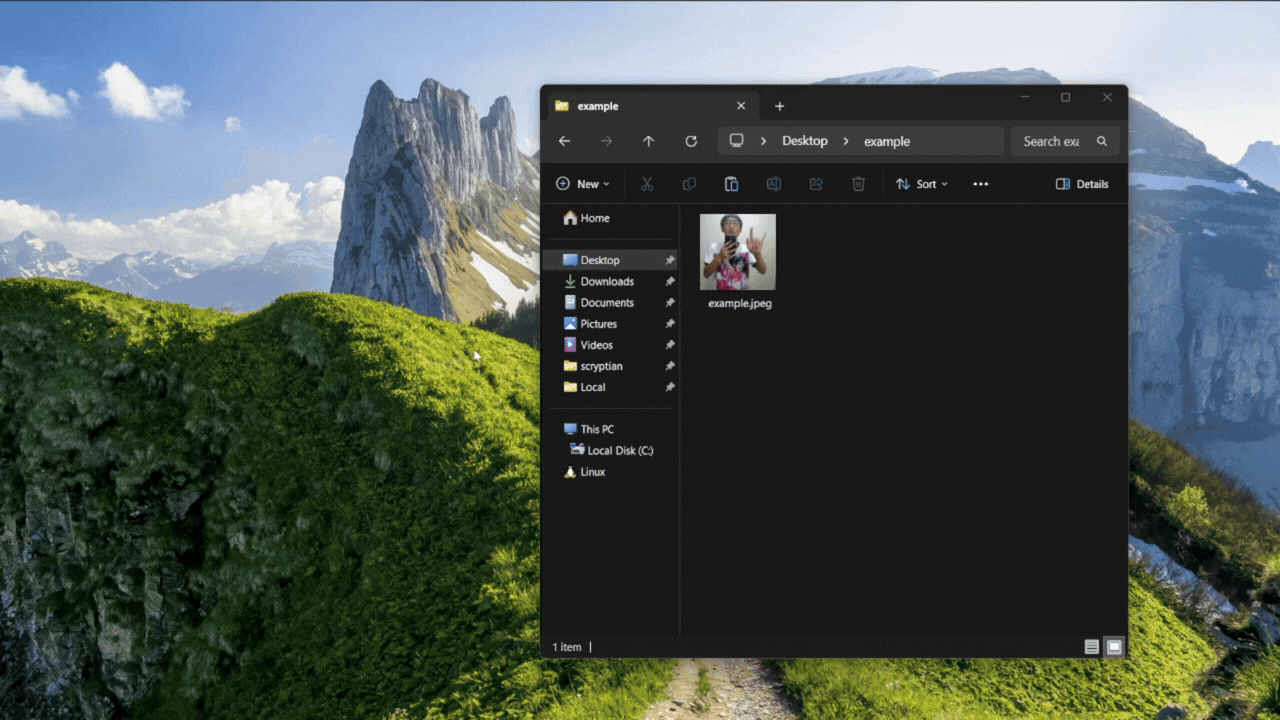
Task: Expand chevron after Desktop in address bar
Action: pyautogui.click(x=845, y=141)
